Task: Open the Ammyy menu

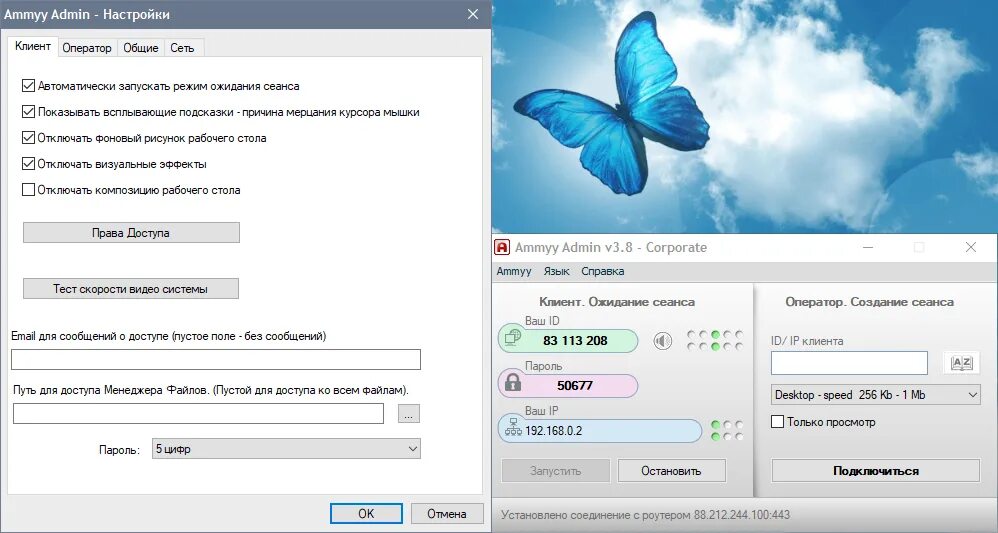Action: point(514,271)
